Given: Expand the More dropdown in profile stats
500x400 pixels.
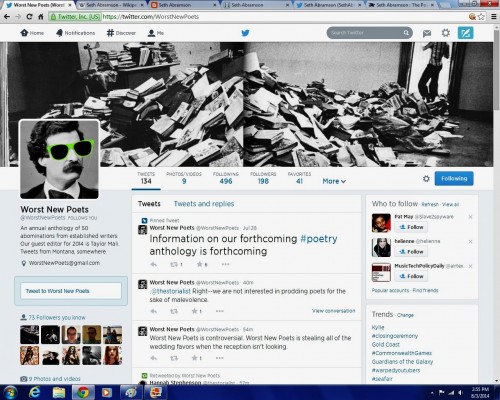Looking at the screenshot, I should pyautogui.click(x=334, y=181).
